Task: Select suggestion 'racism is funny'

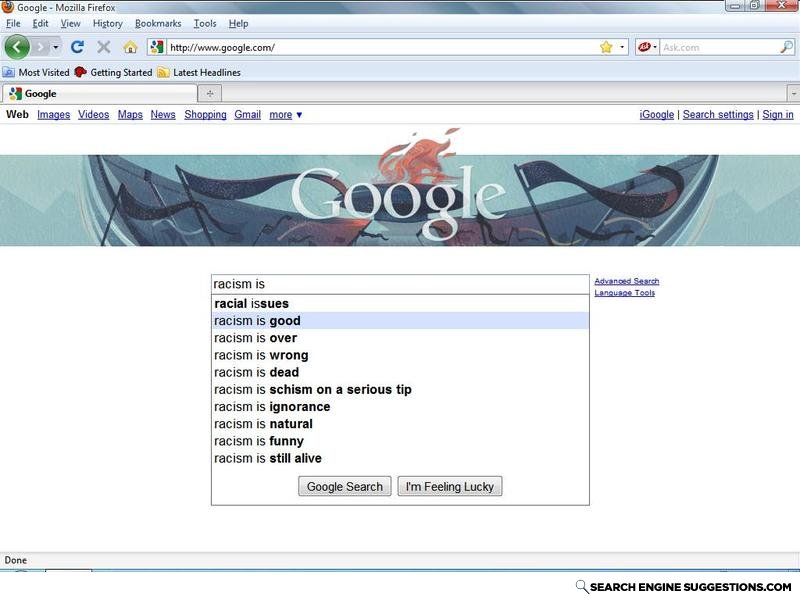Action: tap(401, 441)
